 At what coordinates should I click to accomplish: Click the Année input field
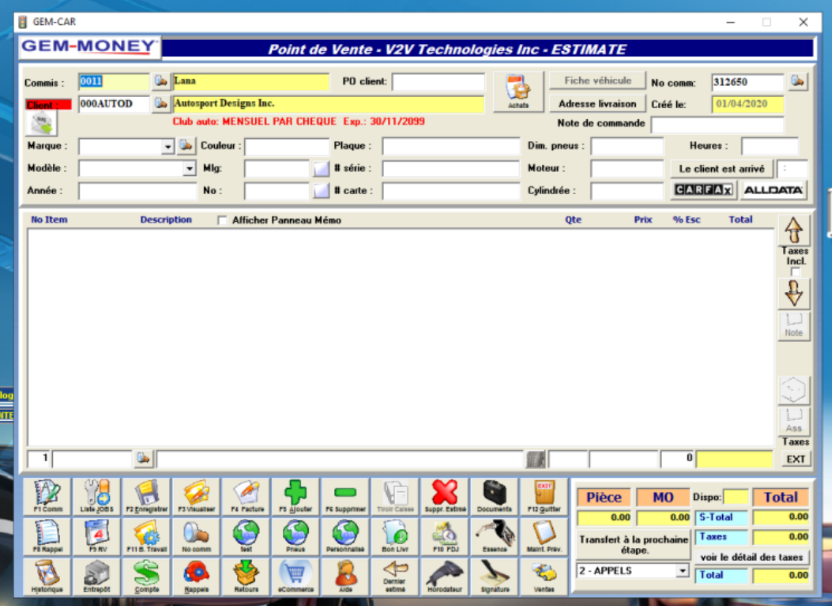[137, 191]
